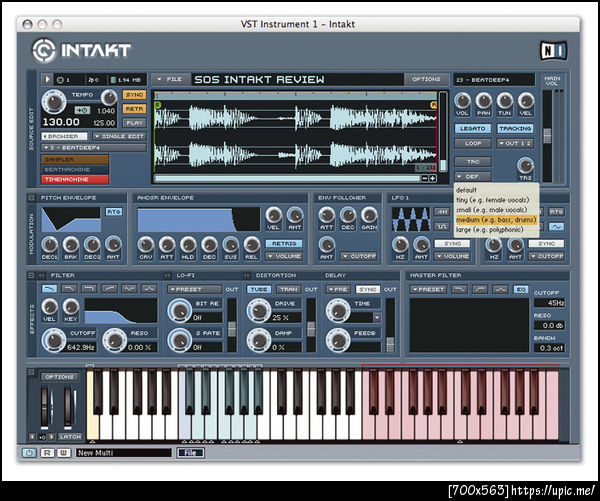Open the delay PRE dropdown

[x=338, y=289]
